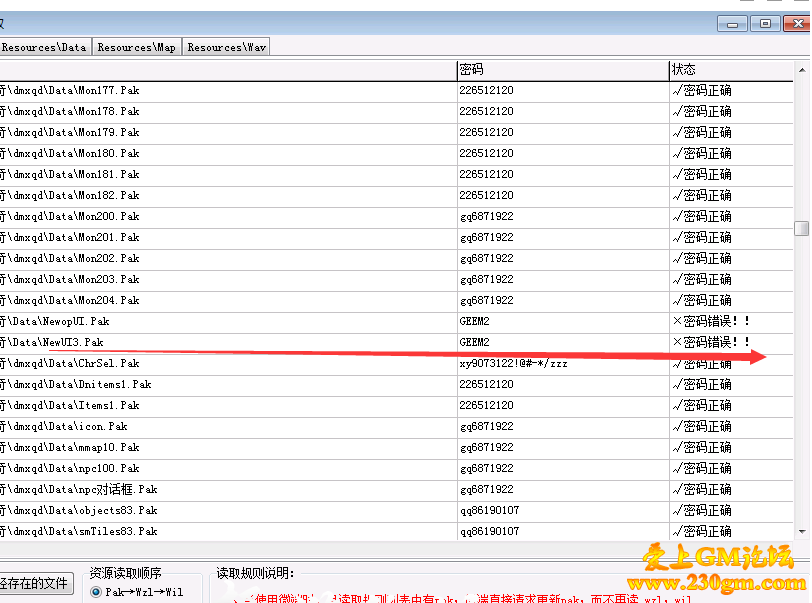Select the mmap10.Pak file row
This screenshot has height=603, width=812.
tap(396, 448)
